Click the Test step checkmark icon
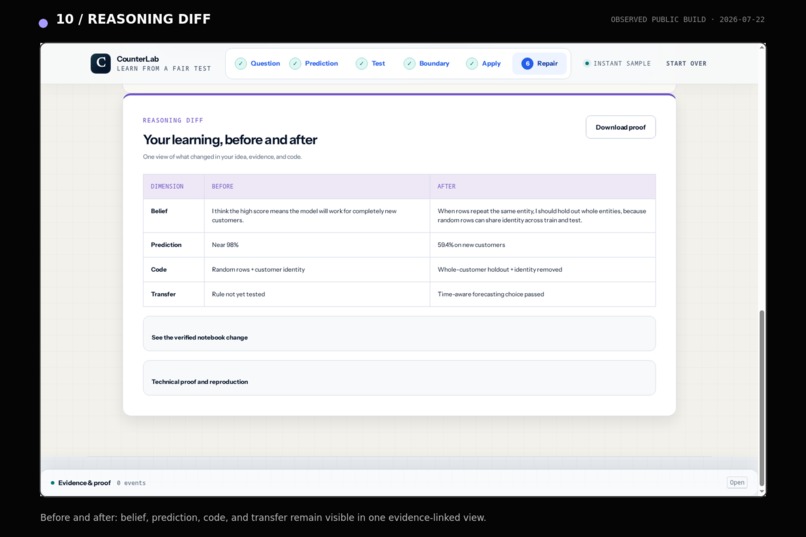 pos(362,64)
